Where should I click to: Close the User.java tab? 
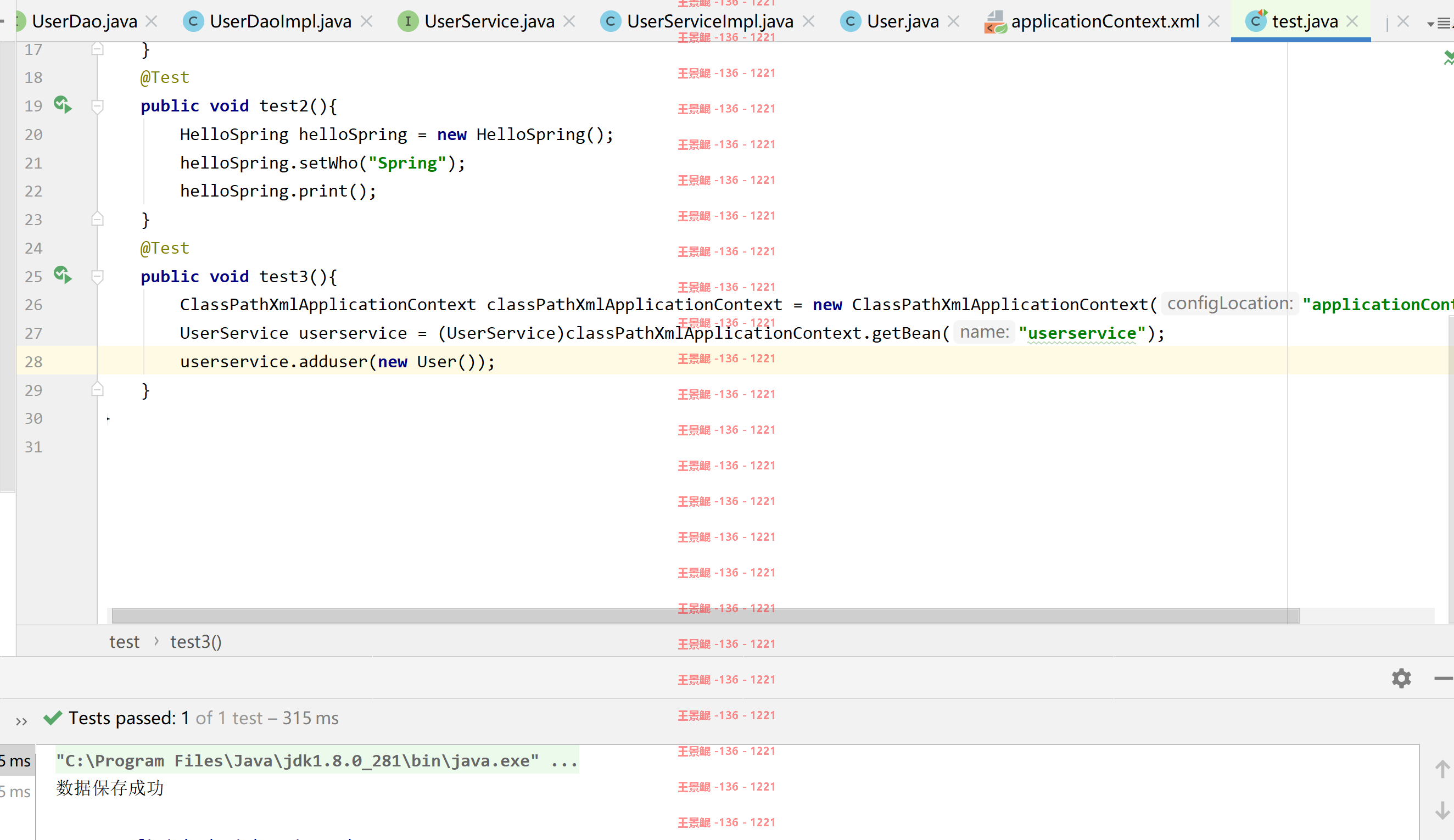[953, 21]
